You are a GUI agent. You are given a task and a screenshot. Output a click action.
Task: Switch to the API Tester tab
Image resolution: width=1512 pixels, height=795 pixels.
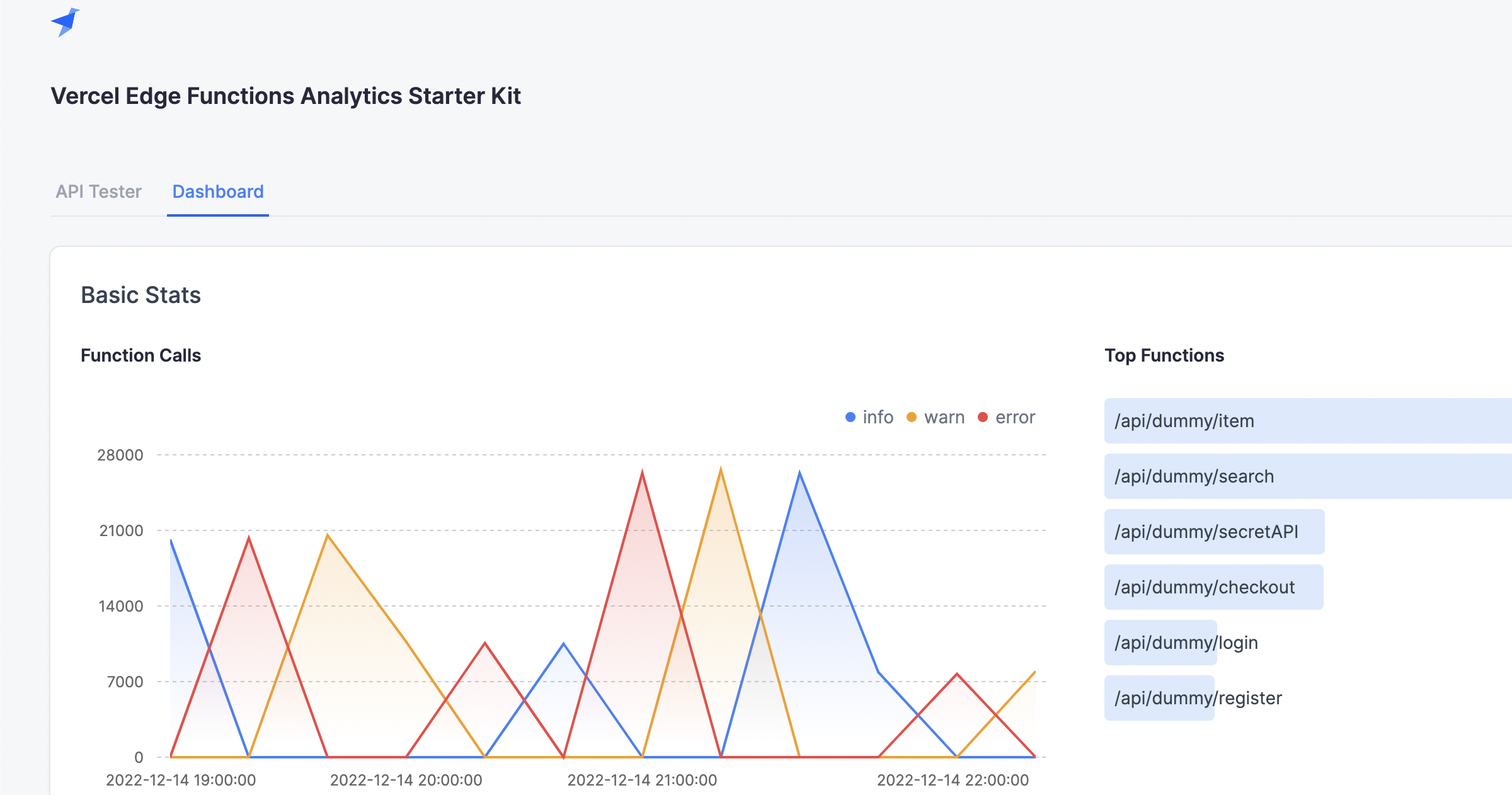[99, 192]
